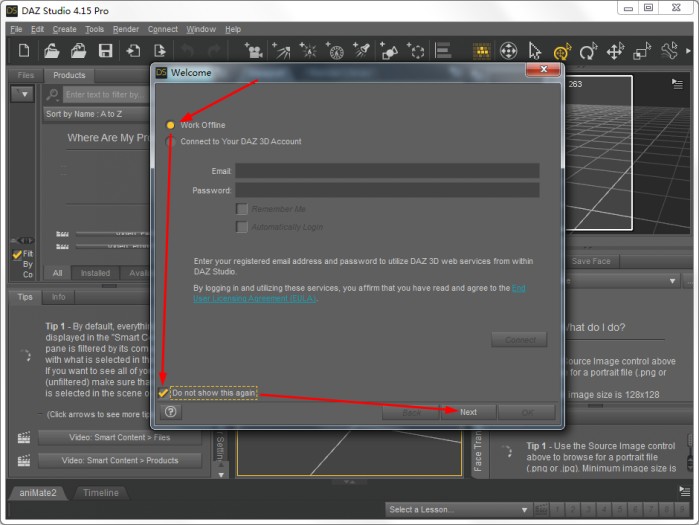699x525 pixels.
Task: Select the yellow ActivePose tool icon
Action: pyautogui.click(x=562, y=51)
